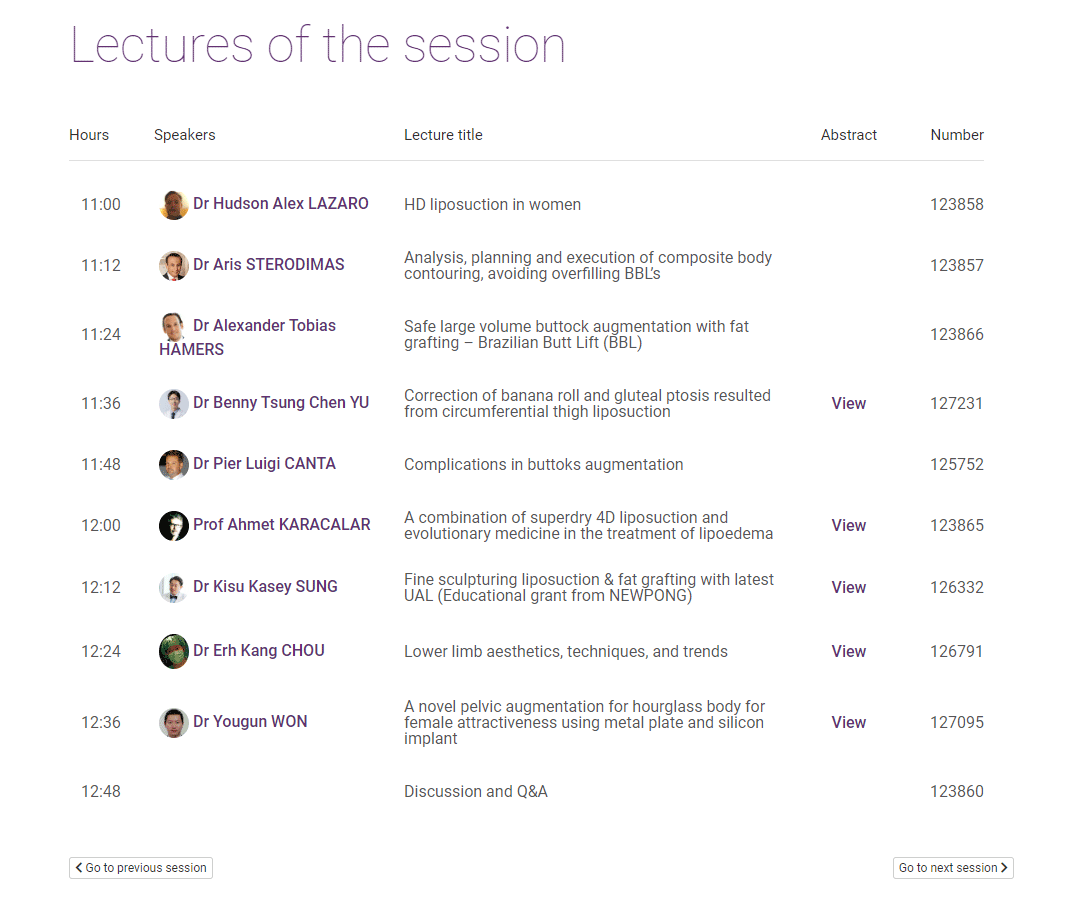Open Dr Pier Luigi CANTA name link
The image size is (1080, 900).
(x=264, y=463)
